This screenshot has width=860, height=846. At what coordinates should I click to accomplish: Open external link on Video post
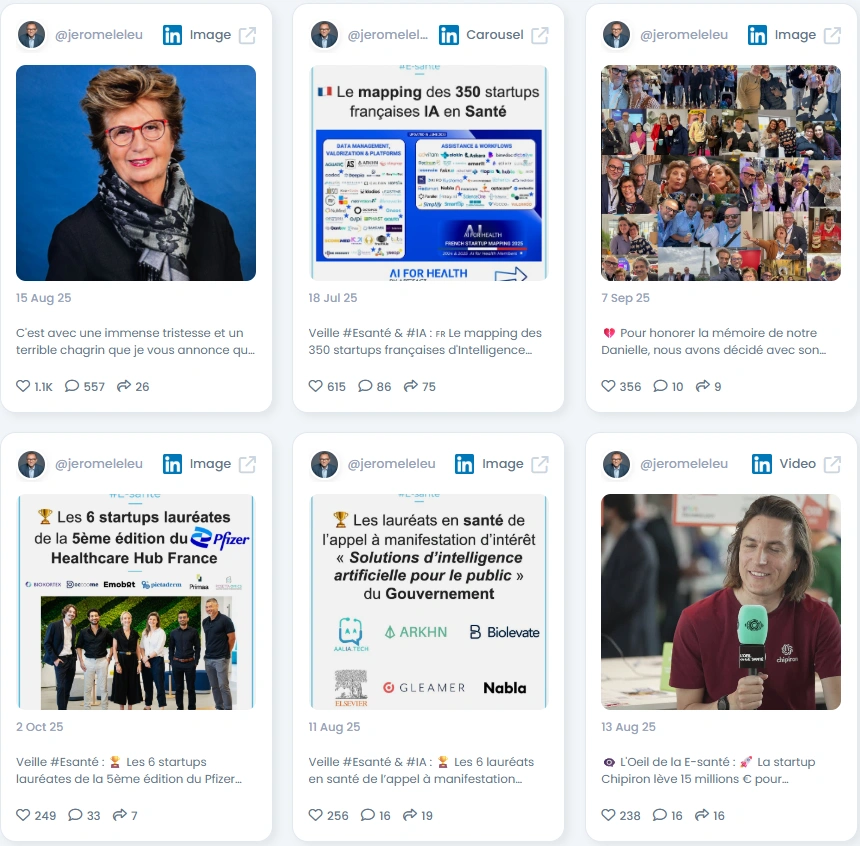(833, 464)
